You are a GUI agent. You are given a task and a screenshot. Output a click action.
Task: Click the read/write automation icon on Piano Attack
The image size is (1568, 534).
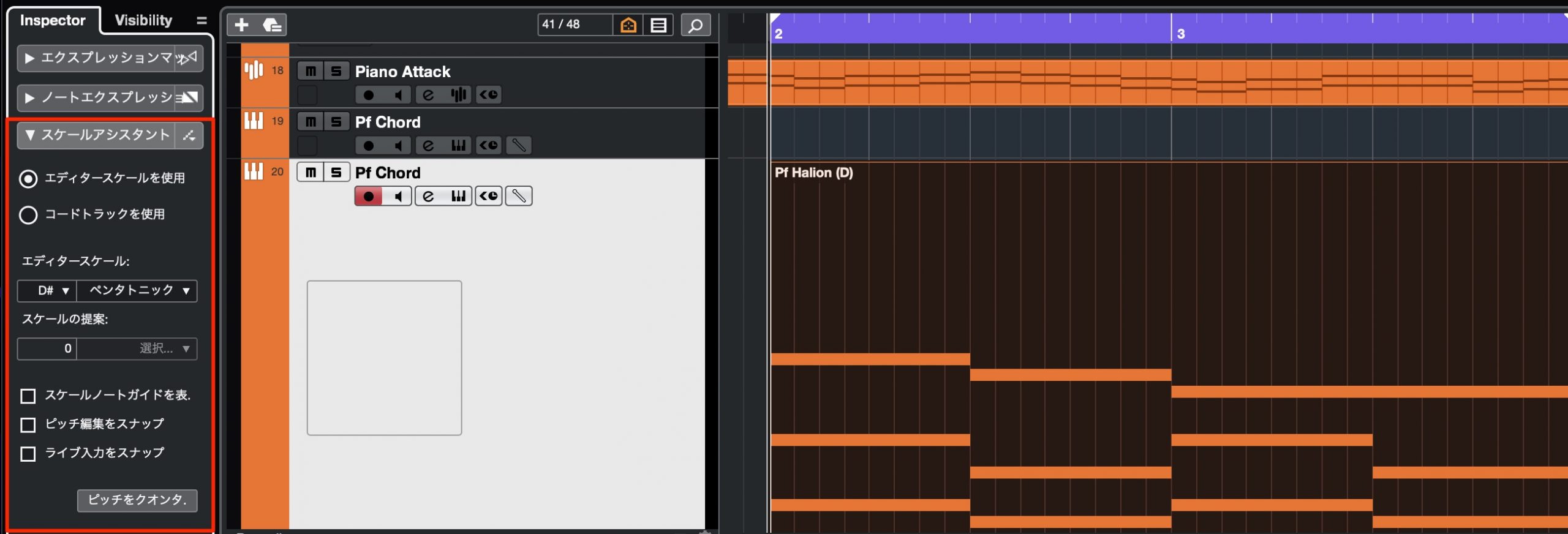pyautogui.click(x=488, y=95)
